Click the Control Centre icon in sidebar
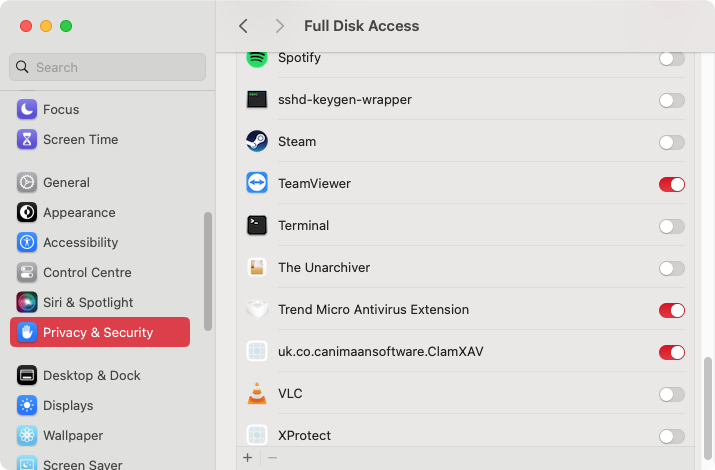The height and width of the screenshot is (470, 715). point(27,273)
